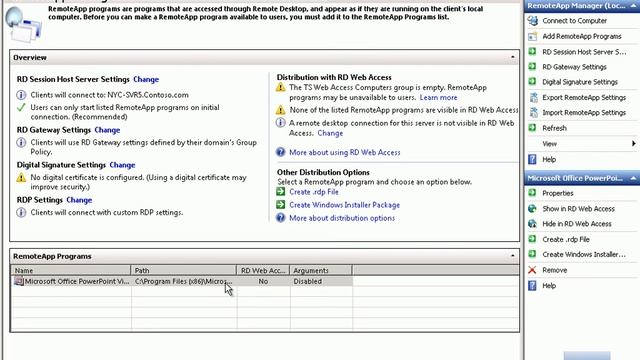The height and width of the screenshot is (360, 640).
Task: Click the C:\Program Files (x86) path cell
Action: 184,281
